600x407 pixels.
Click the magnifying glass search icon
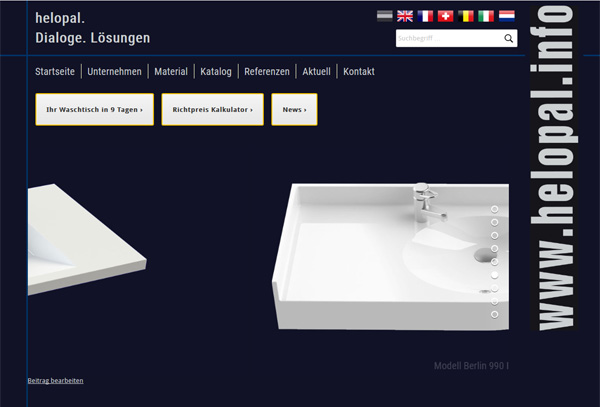coord(509,38)
